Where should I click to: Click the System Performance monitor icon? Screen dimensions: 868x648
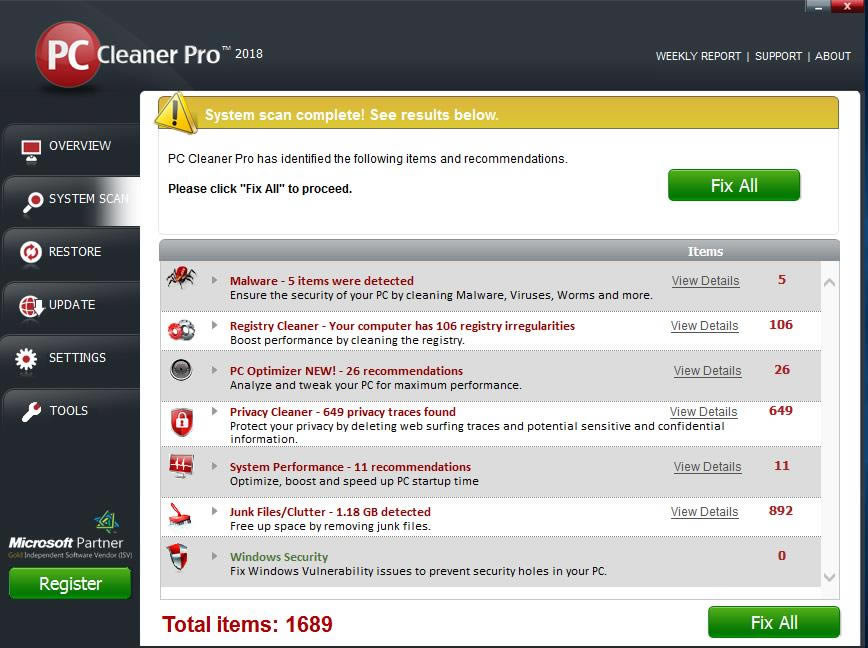tap(181, 466)
